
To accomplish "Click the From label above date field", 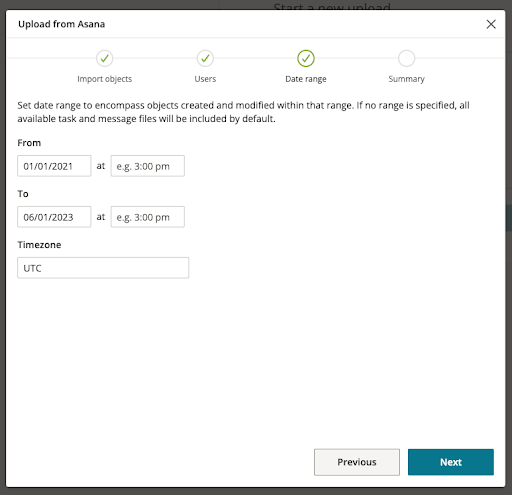I will (x=29, y=143).
